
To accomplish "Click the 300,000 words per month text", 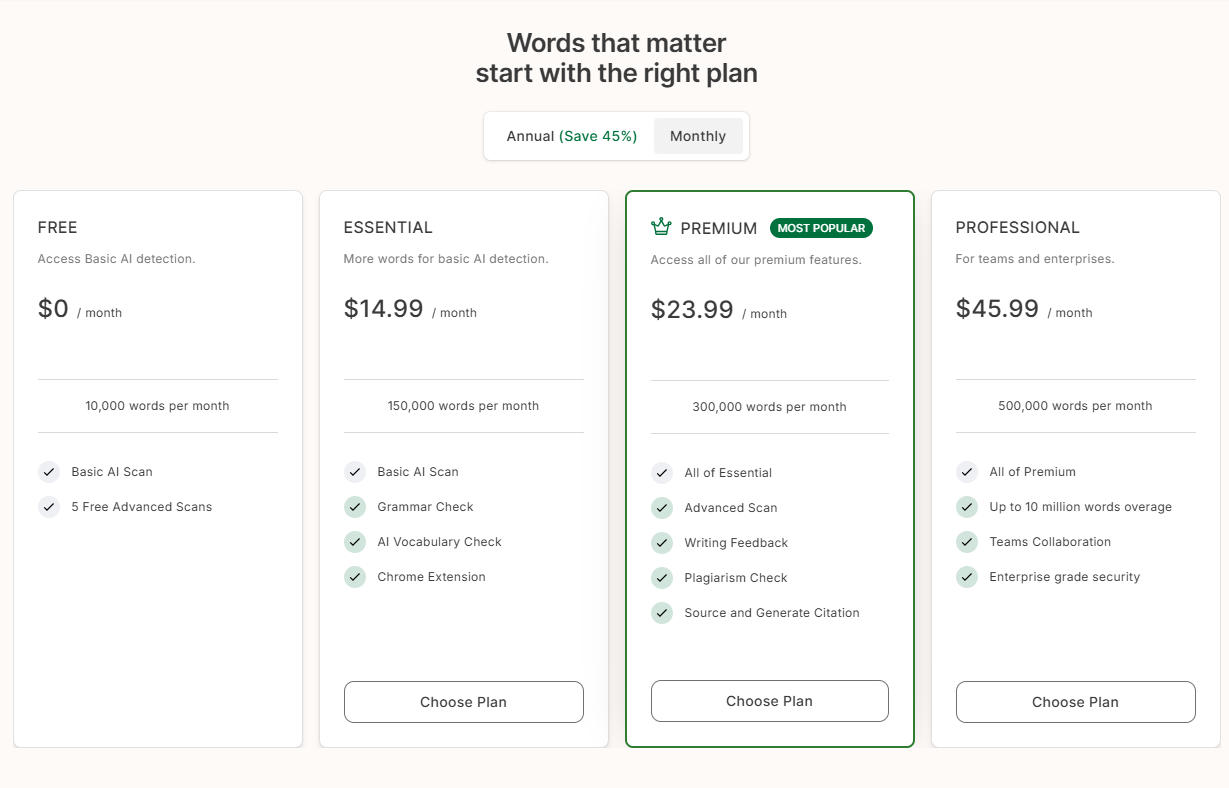I will 769,407.
